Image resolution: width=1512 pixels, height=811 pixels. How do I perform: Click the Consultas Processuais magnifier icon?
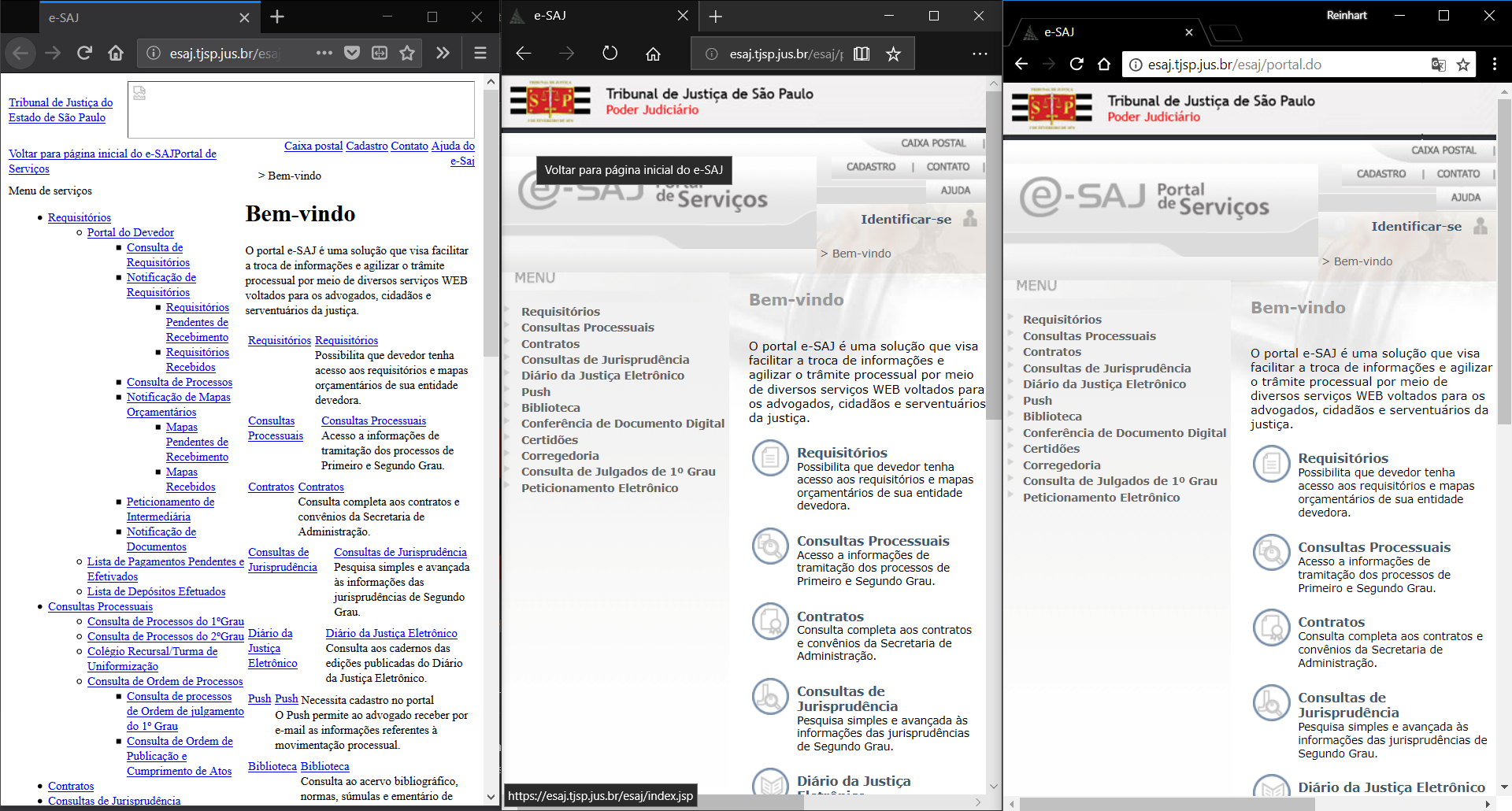pos(1271,552)
